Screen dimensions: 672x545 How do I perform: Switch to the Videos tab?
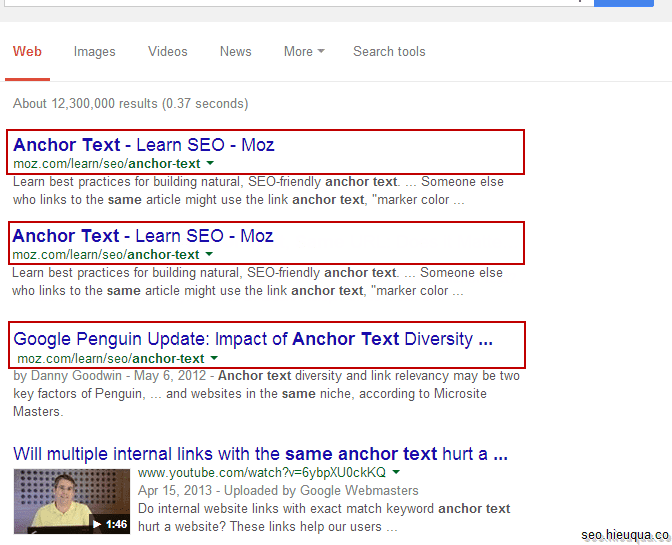pos(168,51)
